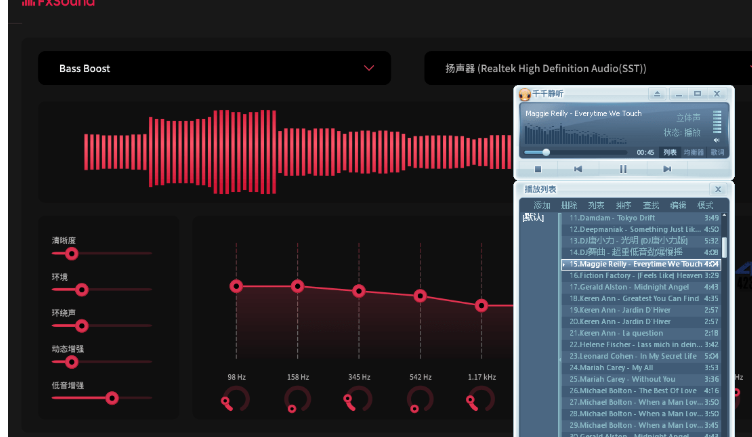Screen dimensions: 752x437
Task: Select track 26 Michael Bolton - The Best Of Love
Action: click(x=641, y=390)
